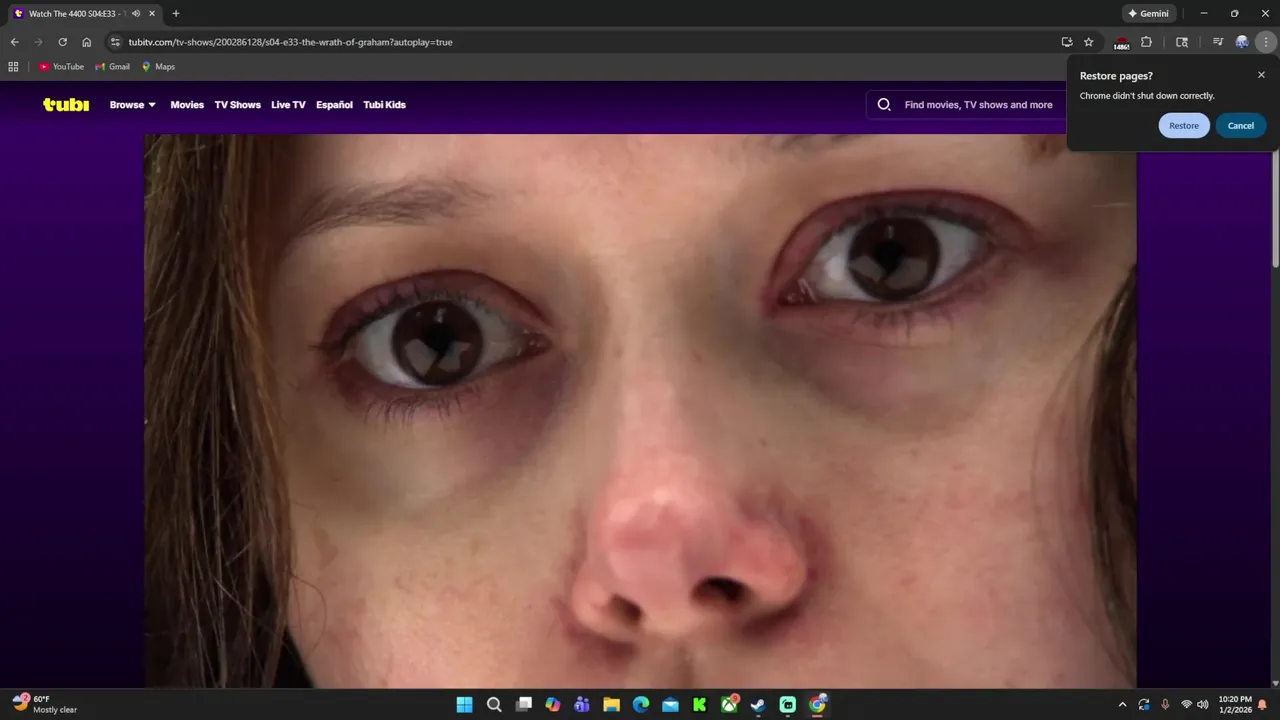The width and height of the screenshot is (1280, 720).
Task: Open the Chrome profile avatar
Action: click(x=1242, y=42)
